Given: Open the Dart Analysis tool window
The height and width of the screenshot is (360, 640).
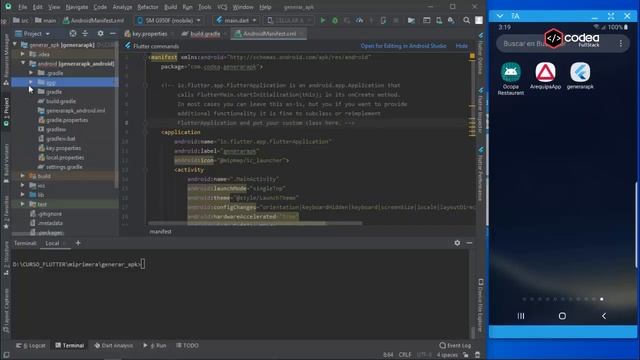Looking at the screenshot, I should [113, 345].
